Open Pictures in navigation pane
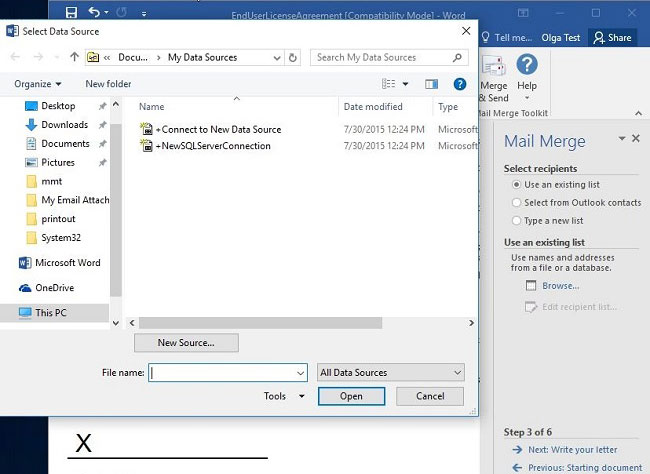The image size is (650, 474). point(58,163)
